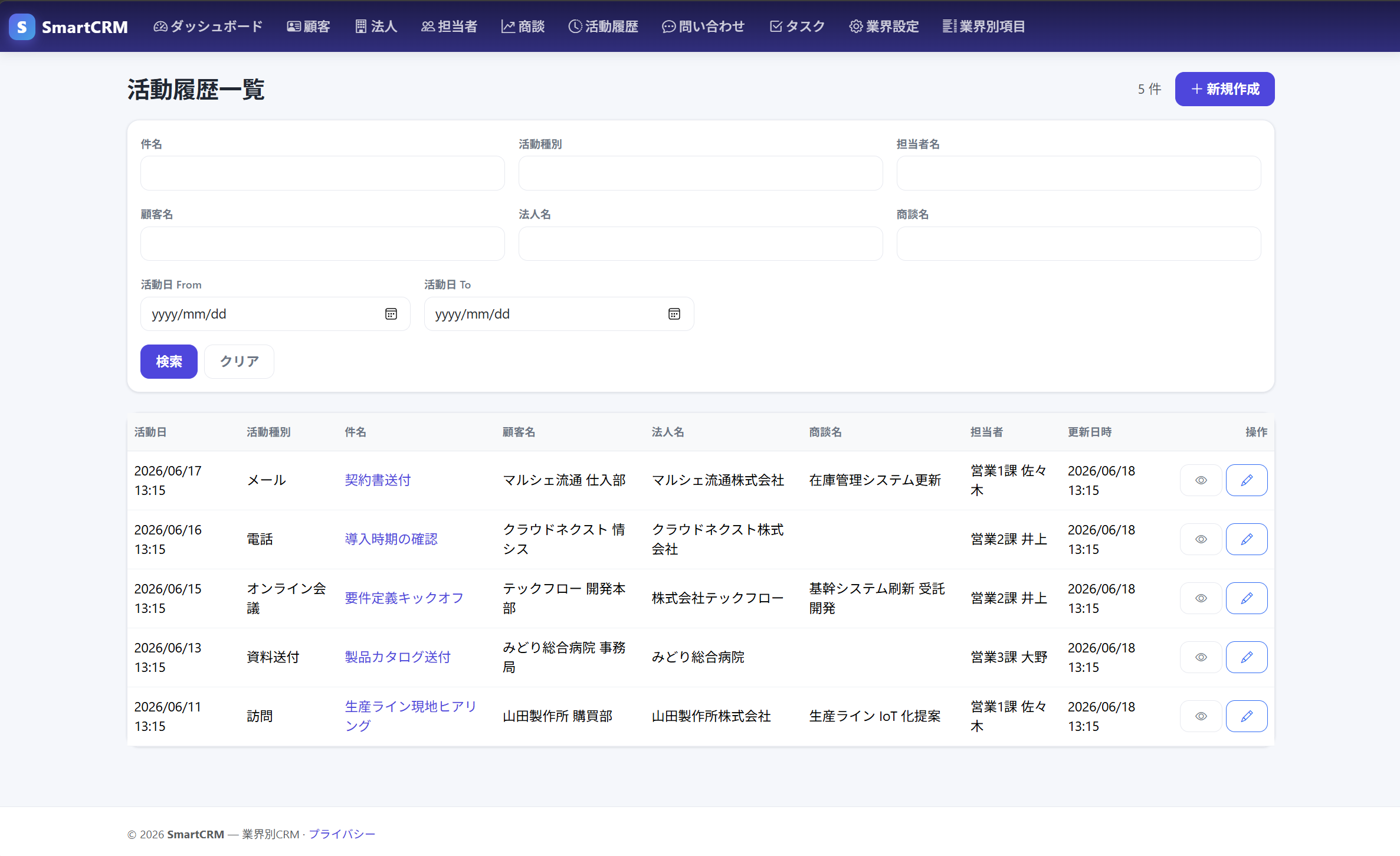Go to the 顧客 page
This screenshot has height=856, width=1400.
click(x=308, y=27)
